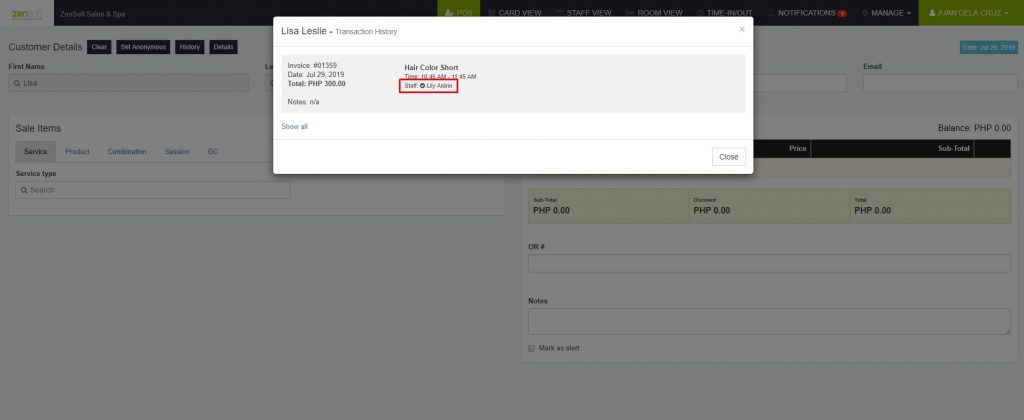Click the notifications count badge
The image size is (1024, 420).
click(x=842, y=14)
